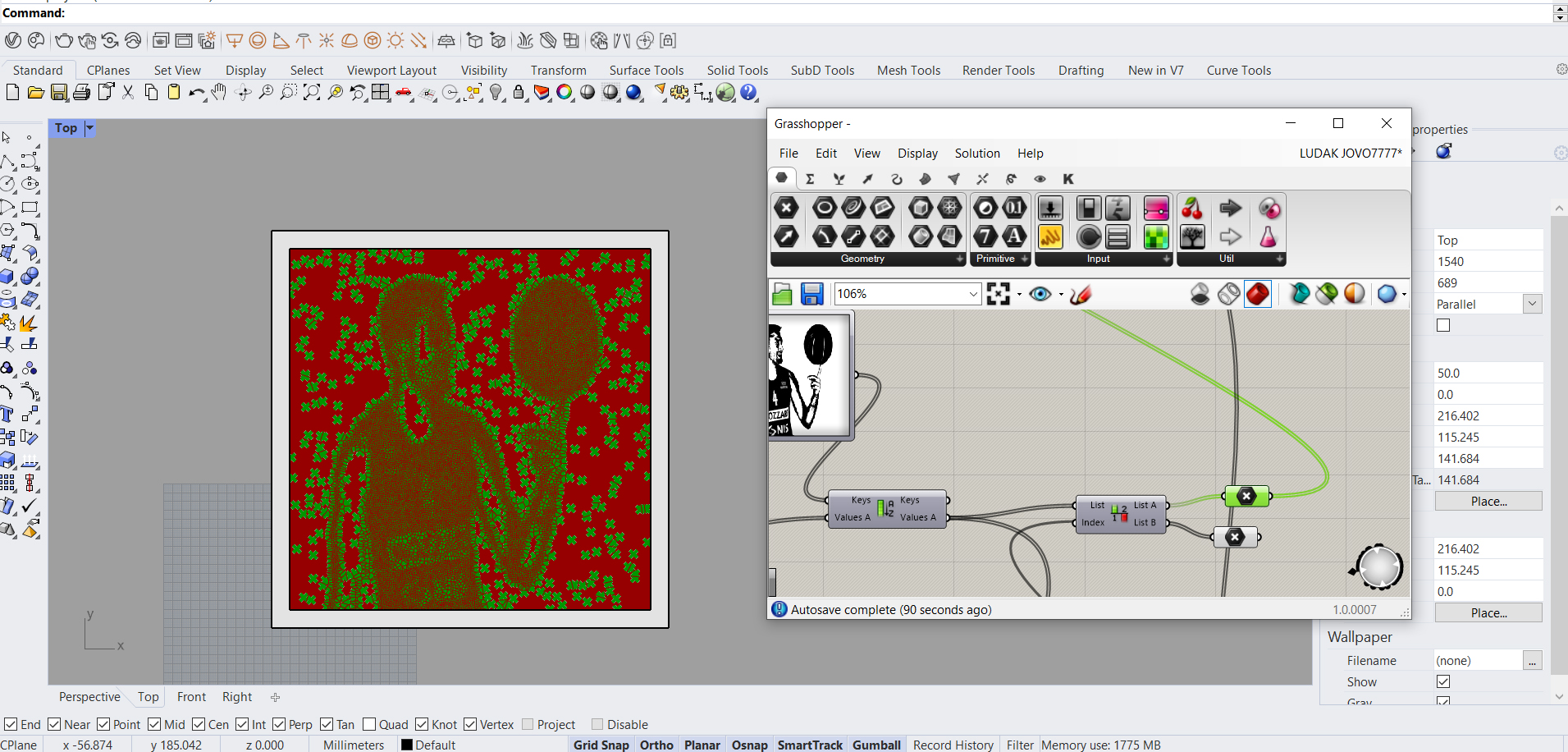
Task: Click the Panel component yellow icon
Action: pyautogui.click(x=1050, y=237)
